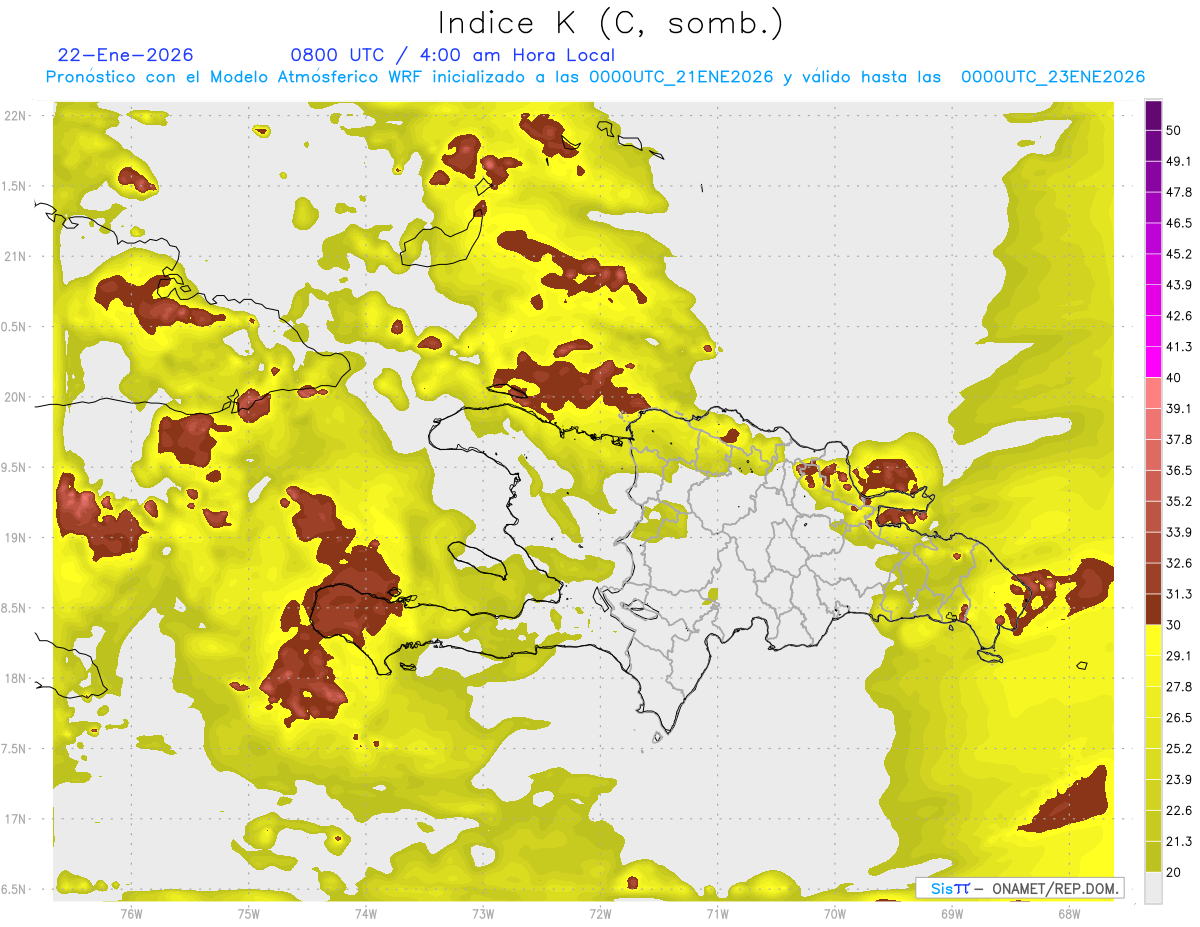Click the title "Indice K (C, somb.)"
This screenshot has height=927, width=1200.
[611, 24]
